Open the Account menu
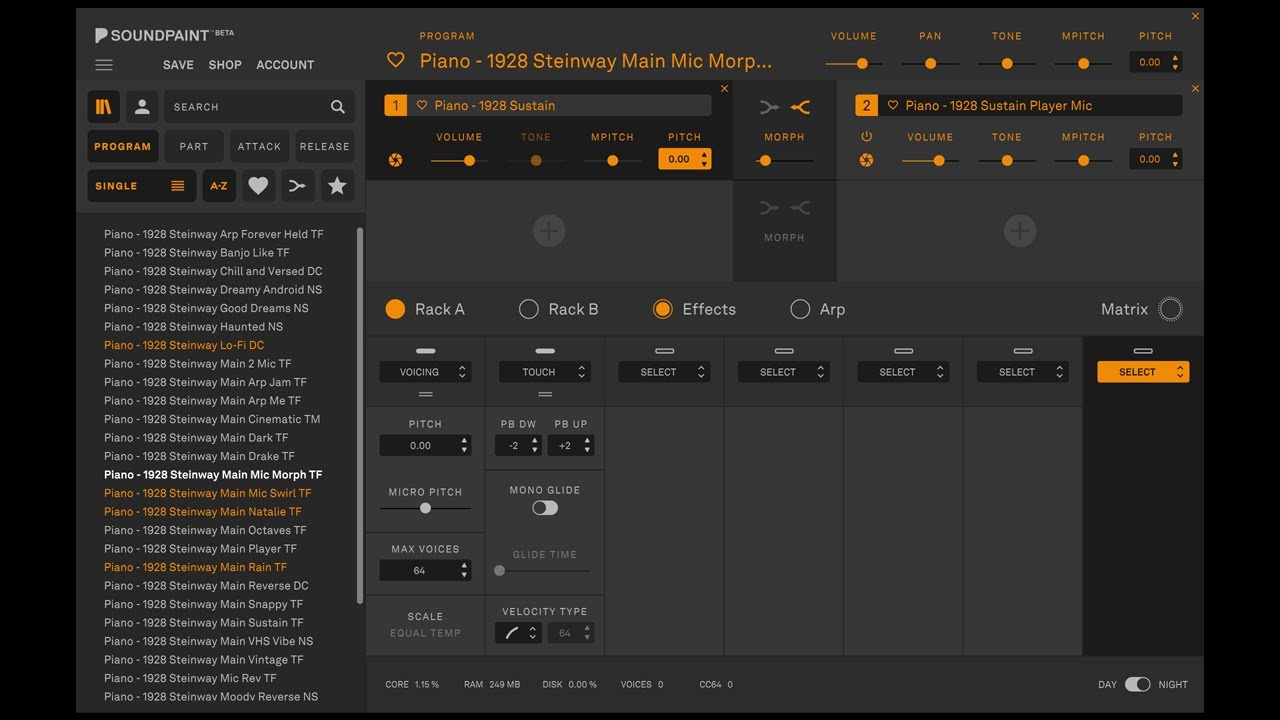 coord(285,65)
